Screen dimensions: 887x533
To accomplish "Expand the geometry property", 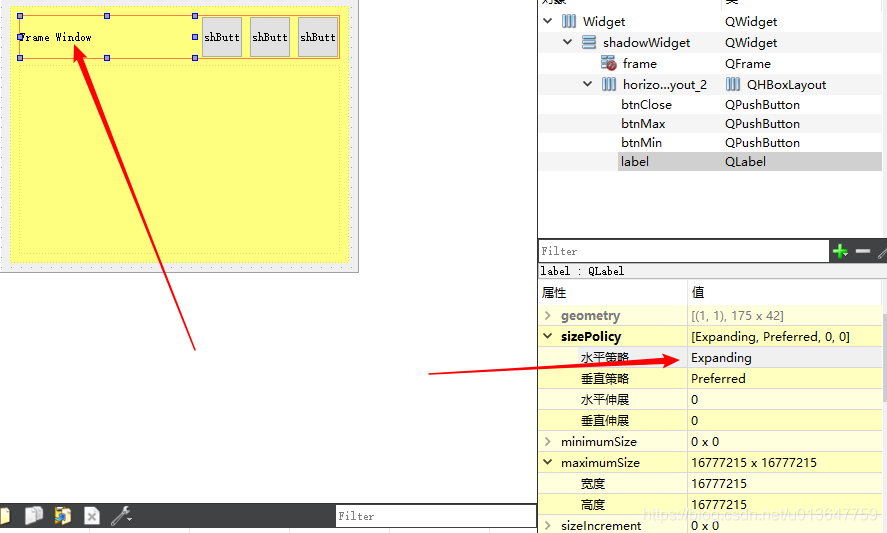I will [x=547, y=315].
